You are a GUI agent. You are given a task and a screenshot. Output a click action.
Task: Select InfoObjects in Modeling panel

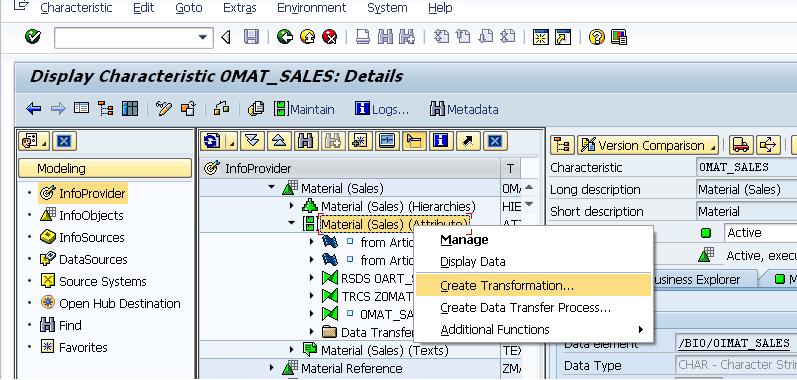point(91,215)
